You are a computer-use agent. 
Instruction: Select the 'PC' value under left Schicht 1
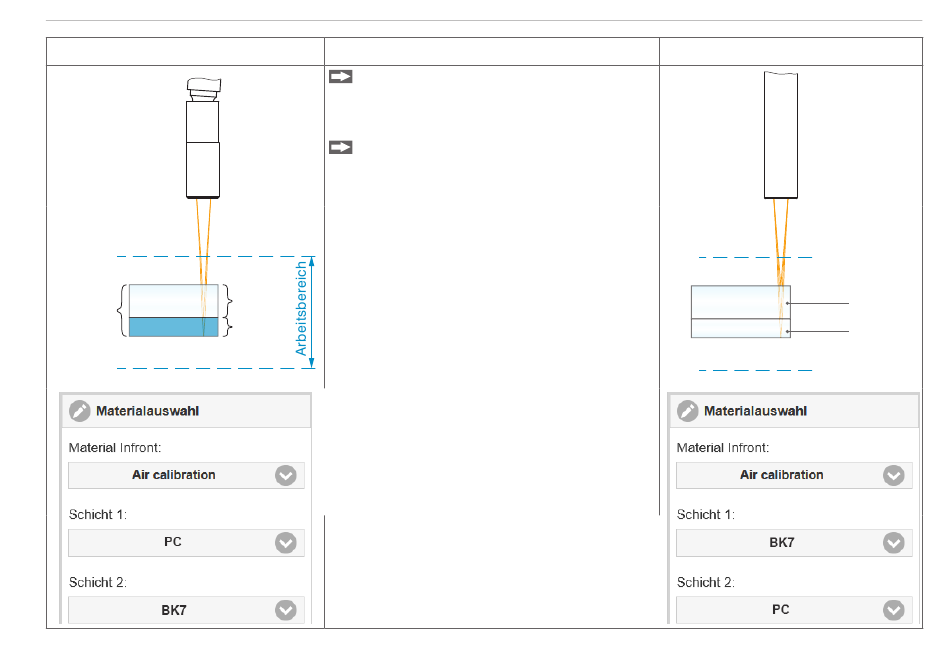pyautogui.click(x=173, y=542)
